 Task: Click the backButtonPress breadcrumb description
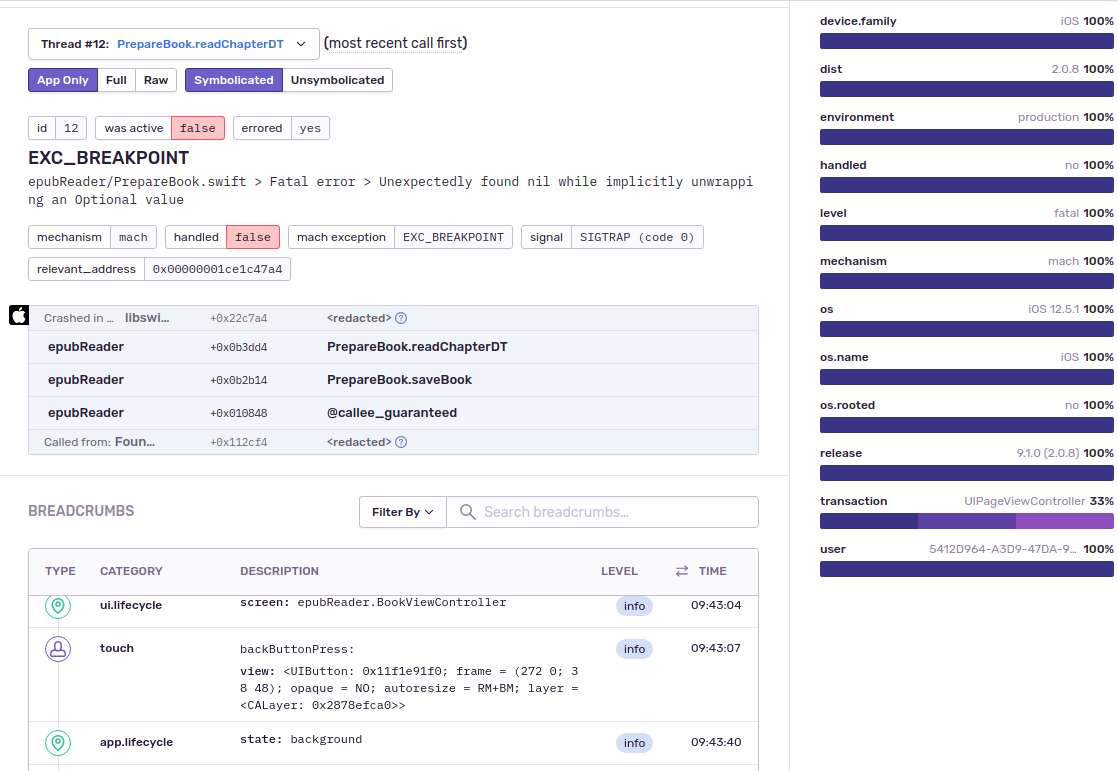(x=297, y=650)
